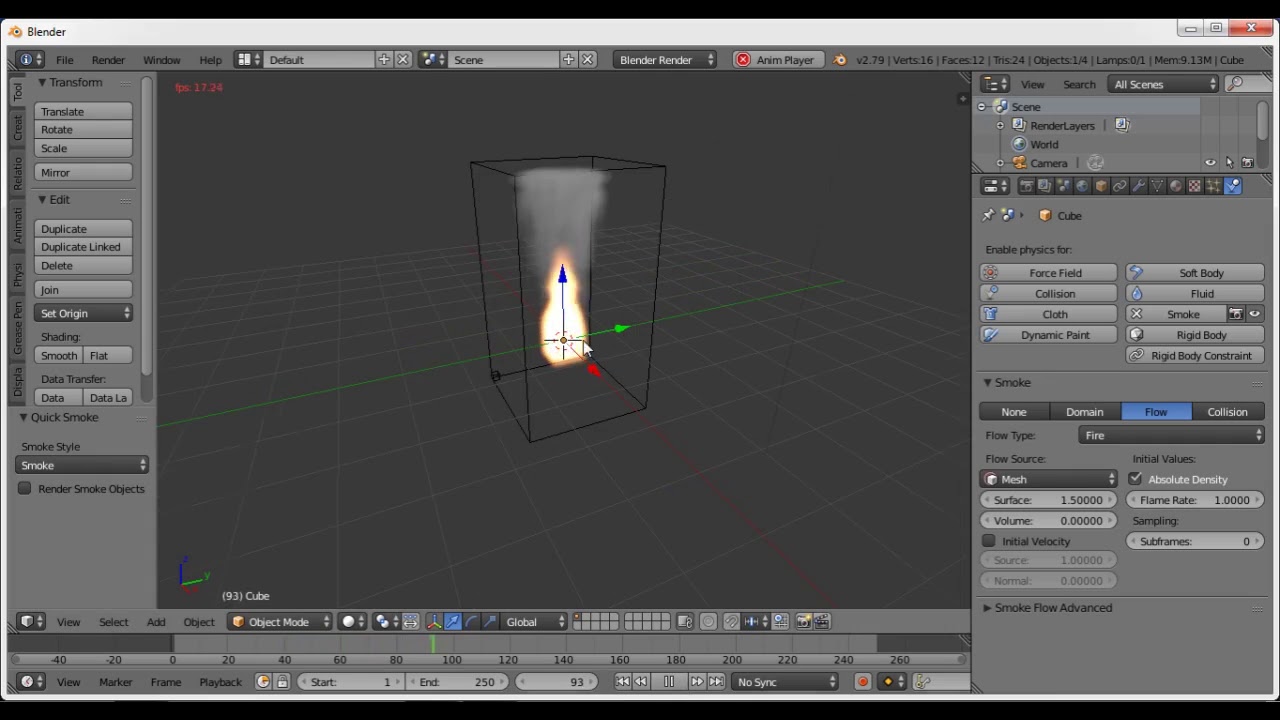Viewport: 1280px width, 720px height.
Task: Select the translate manipulator arrow icon
Action: [x=452, y=622]
